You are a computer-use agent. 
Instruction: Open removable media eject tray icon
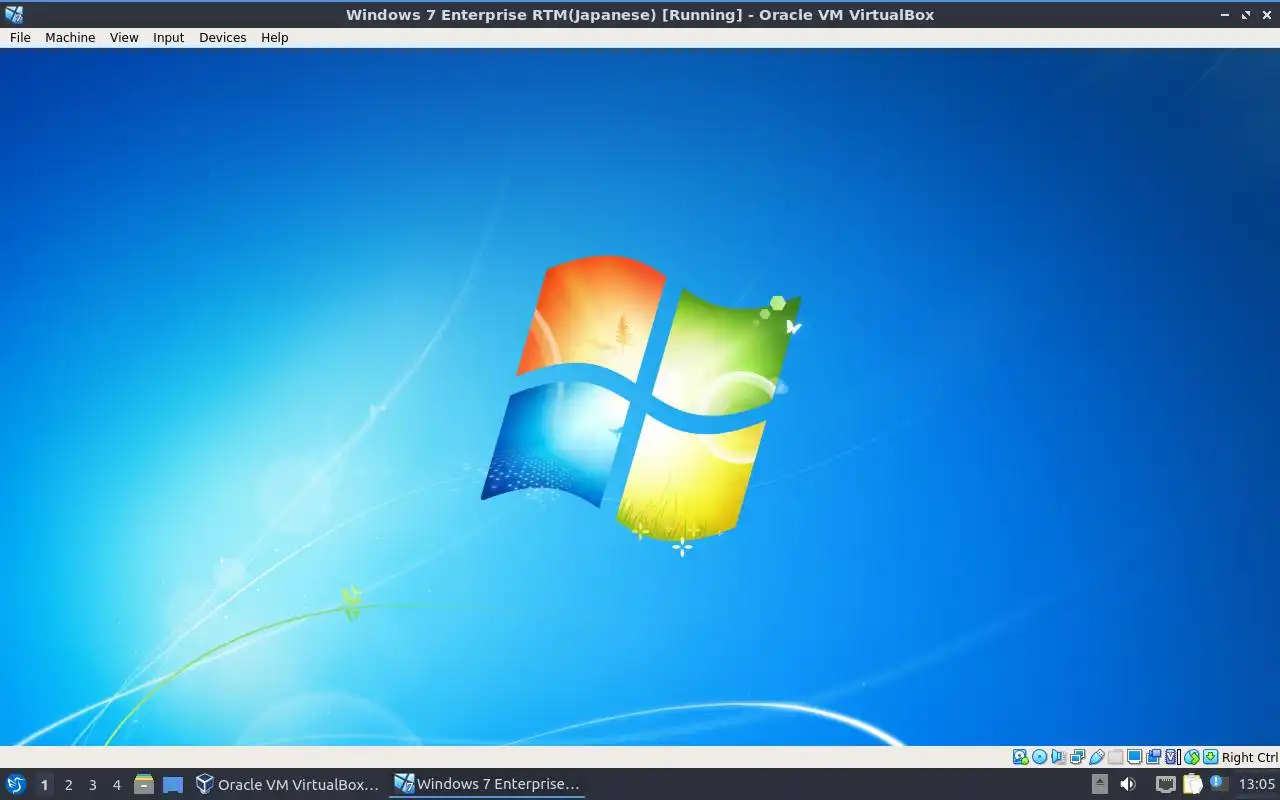tap(1099, 784)
